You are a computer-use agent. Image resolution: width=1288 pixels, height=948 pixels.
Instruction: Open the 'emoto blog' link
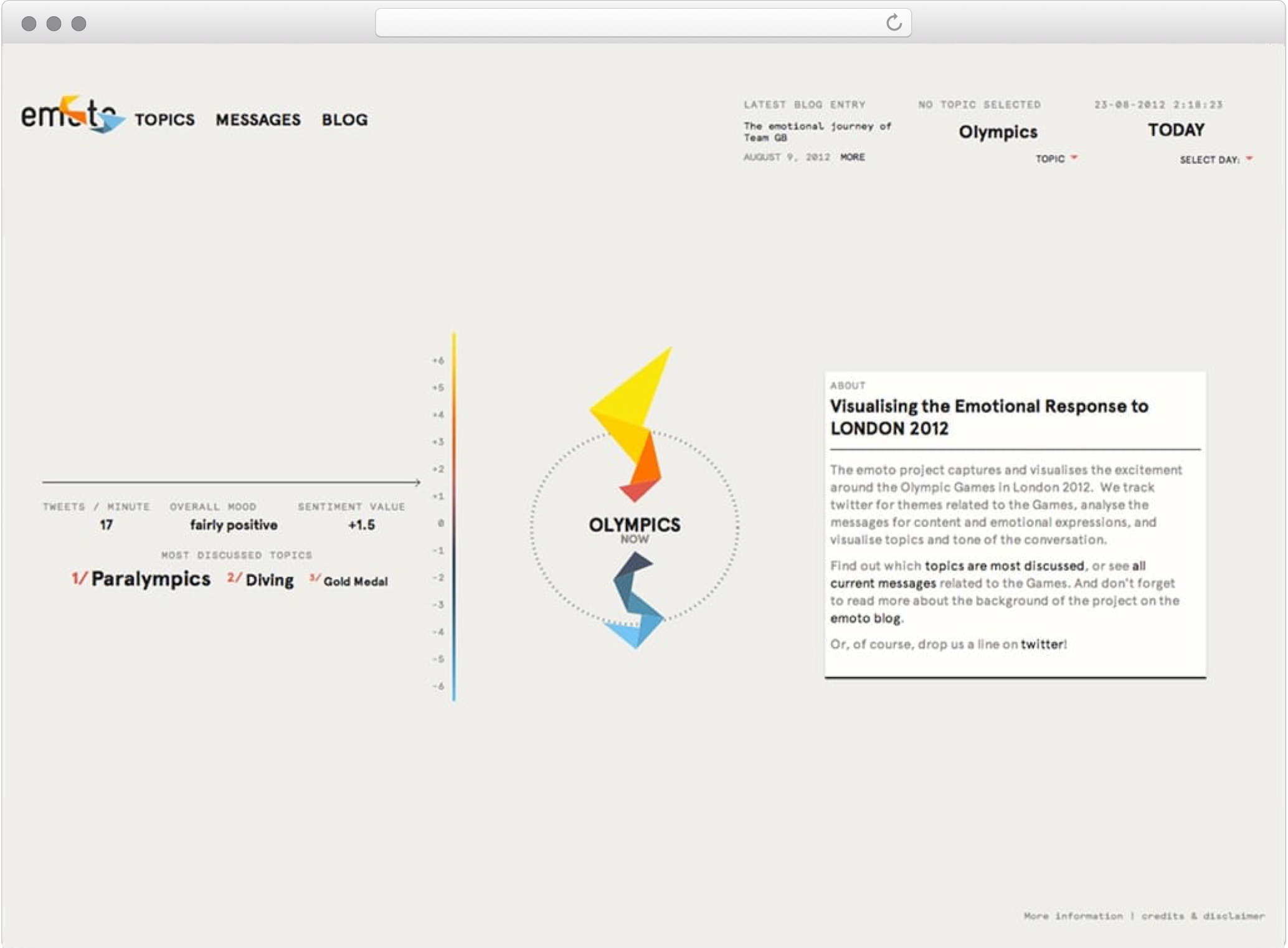click(865, 618)
